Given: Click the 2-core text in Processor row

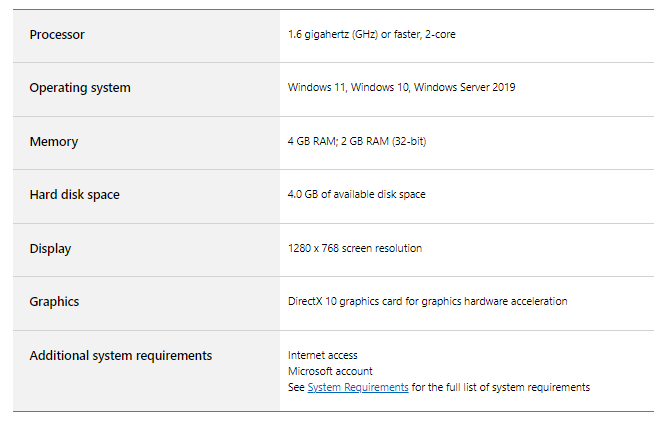Looking at the screenshot, I should 440,35.
